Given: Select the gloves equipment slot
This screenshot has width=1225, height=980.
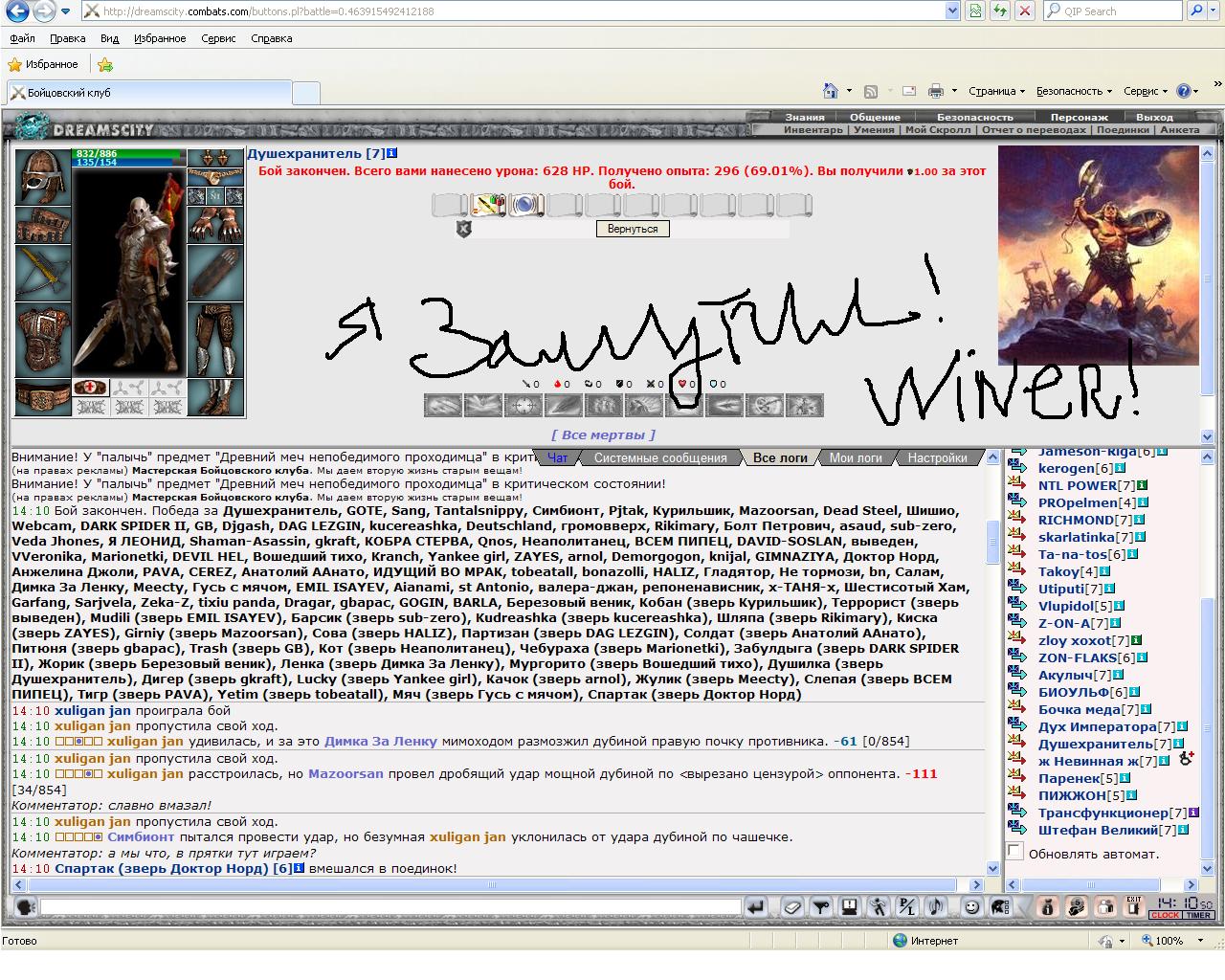Looking at the screenshot, I should 215,226.
